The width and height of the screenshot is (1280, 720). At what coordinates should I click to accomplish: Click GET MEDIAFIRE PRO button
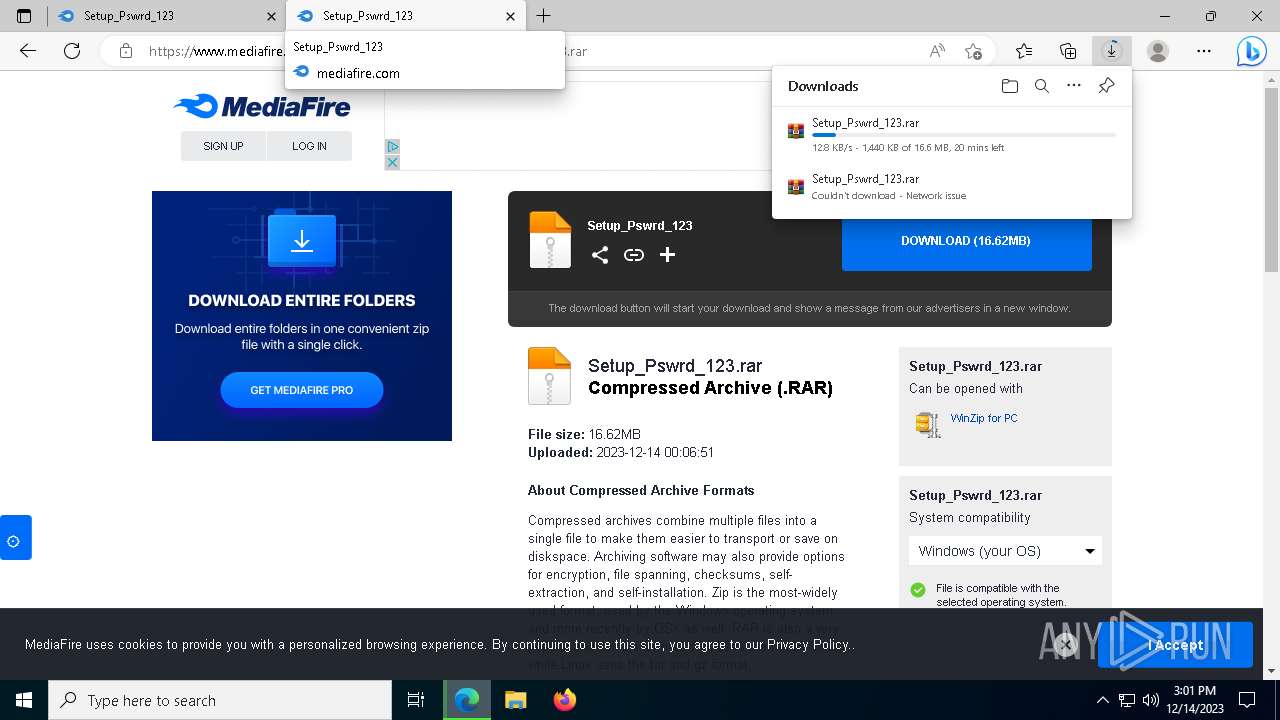click(x=302, y=390)
